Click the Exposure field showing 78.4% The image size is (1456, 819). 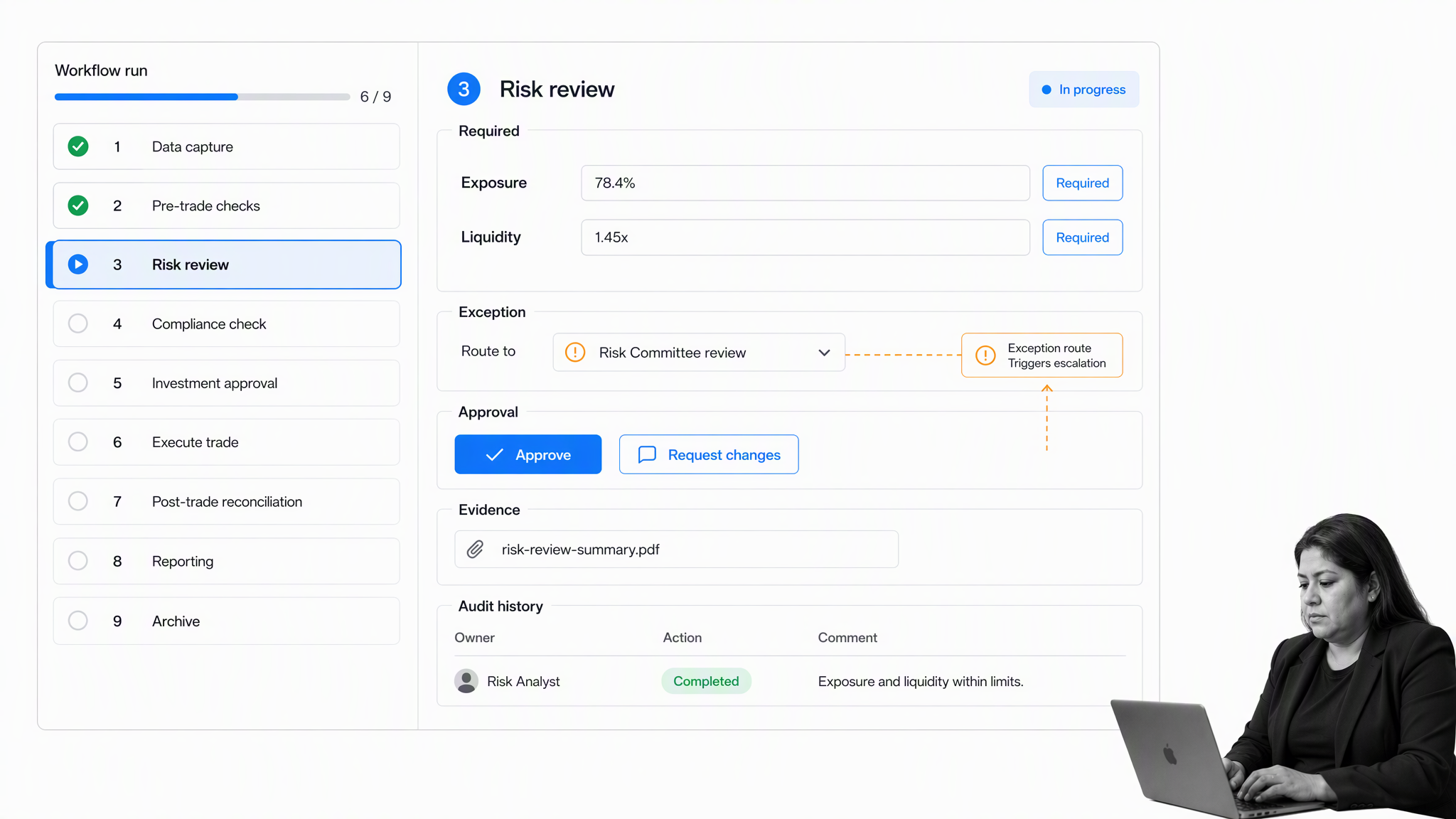coord(805,183)
